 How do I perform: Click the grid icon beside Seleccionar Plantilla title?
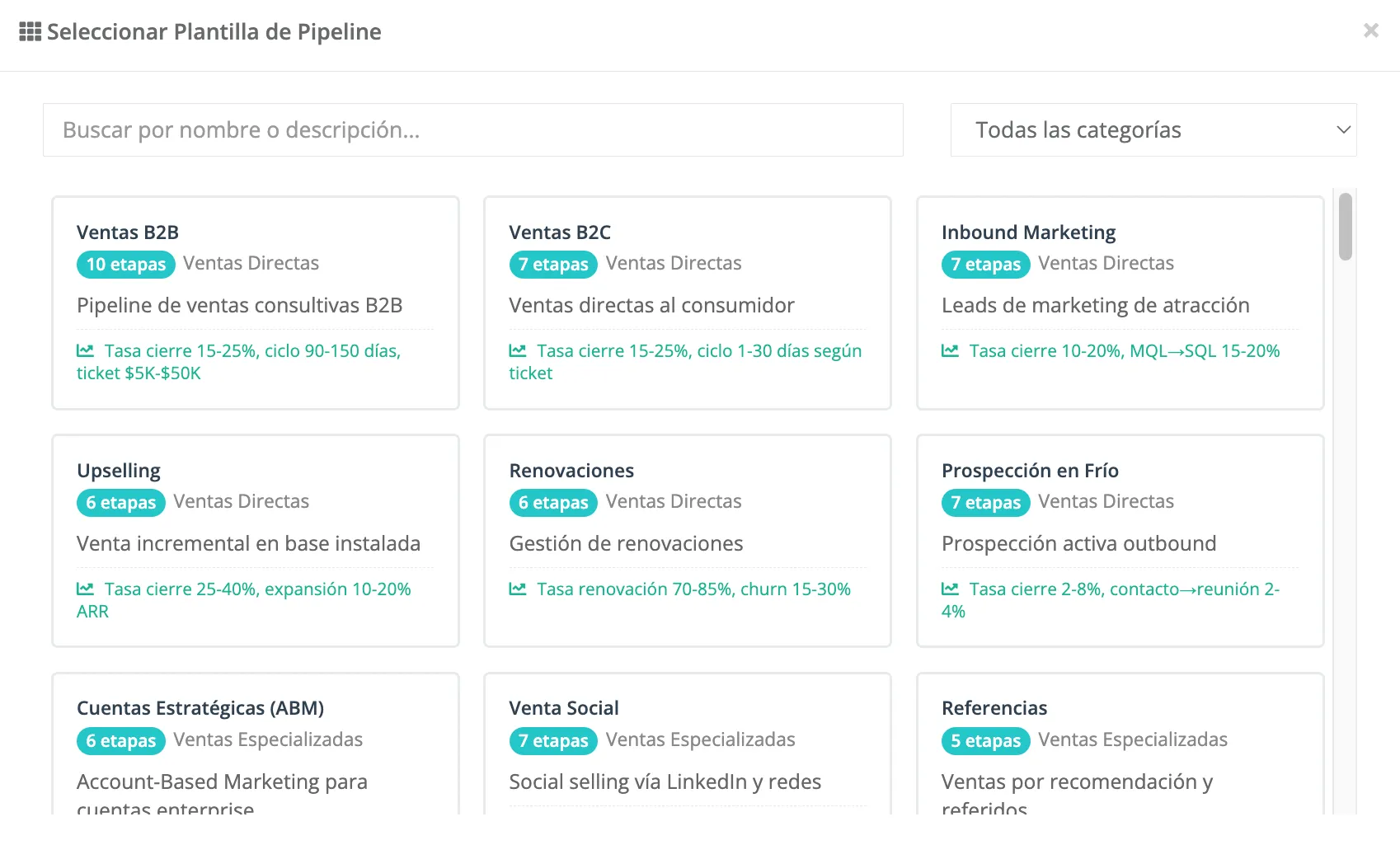pyautogui.click(x=31, y=32)
